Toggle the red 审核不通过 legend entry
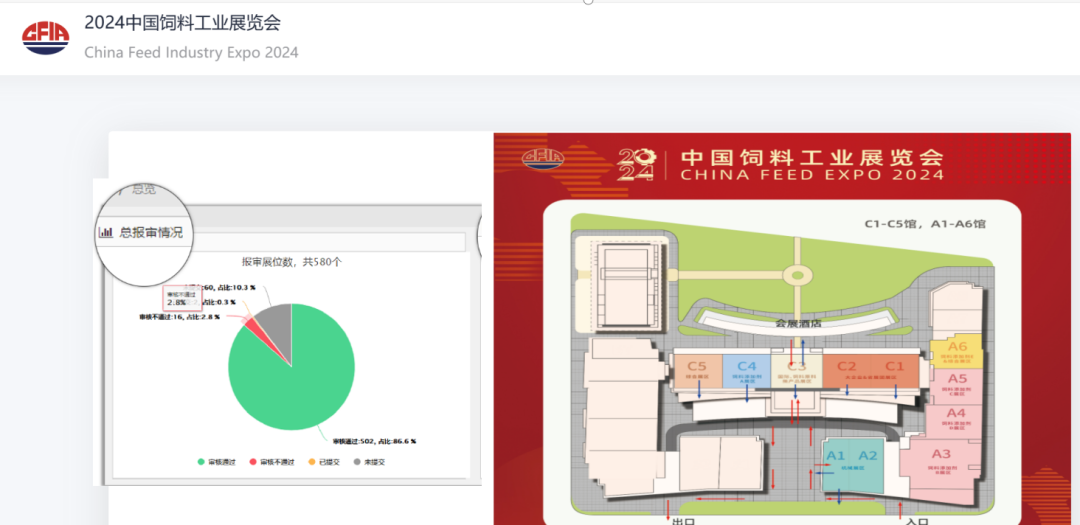 pyautogui.click(x=271, y=462)
